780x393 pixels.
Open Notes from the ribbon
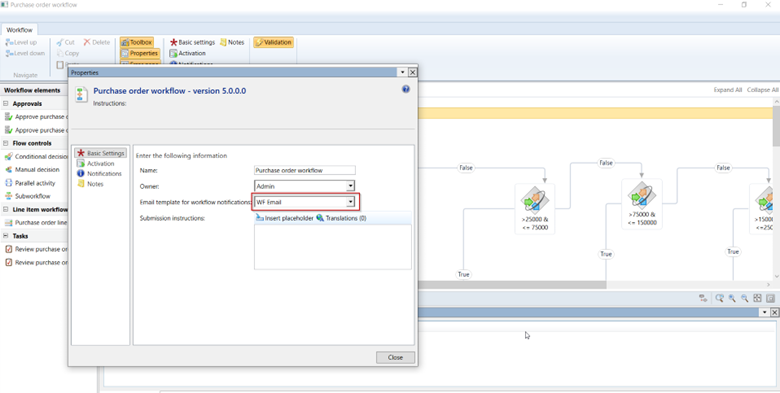click(x=232, y=42)
